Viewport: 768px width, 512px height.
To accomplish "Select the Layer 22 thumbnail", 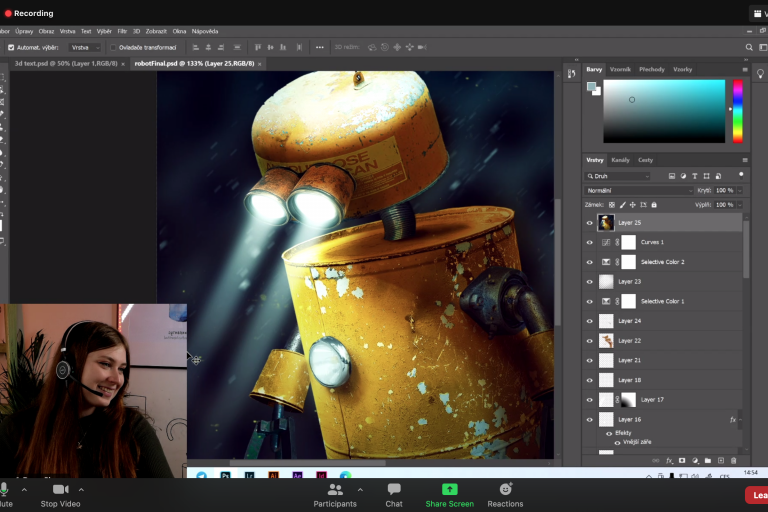I will point(606,341).
